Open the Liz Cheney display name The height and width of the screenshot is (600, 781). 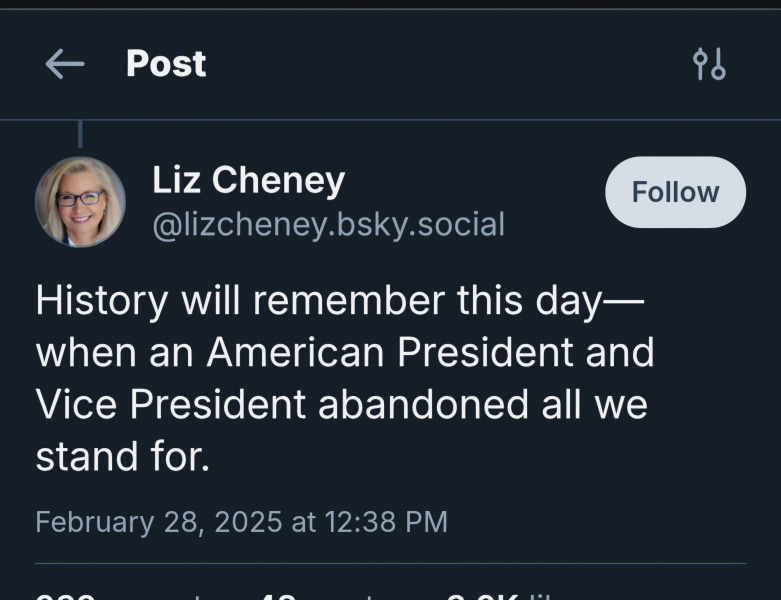248,180
